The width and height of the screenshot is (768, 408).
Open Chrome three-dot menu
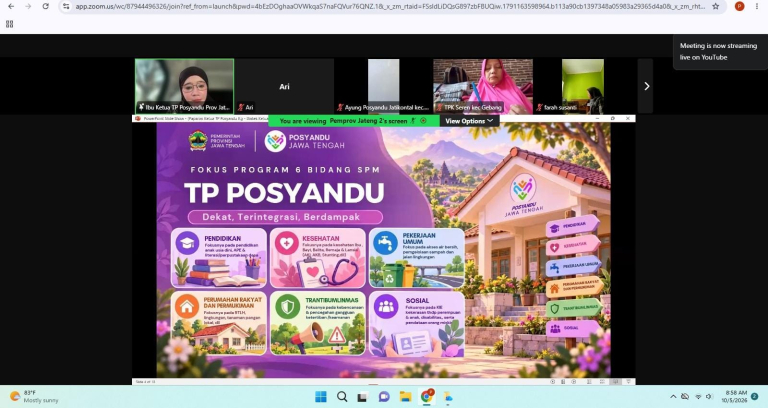[x=757, y=6]
